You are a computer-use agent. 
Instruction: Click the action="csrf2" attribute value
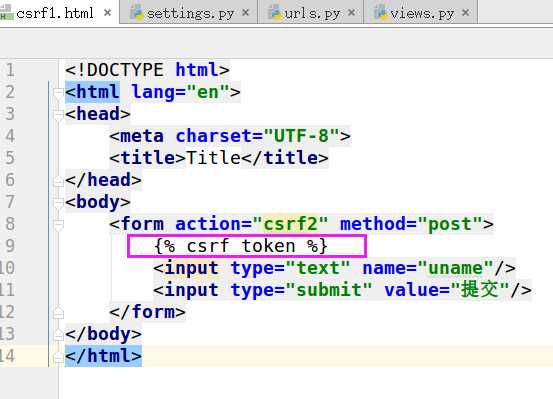coord(291,224)
